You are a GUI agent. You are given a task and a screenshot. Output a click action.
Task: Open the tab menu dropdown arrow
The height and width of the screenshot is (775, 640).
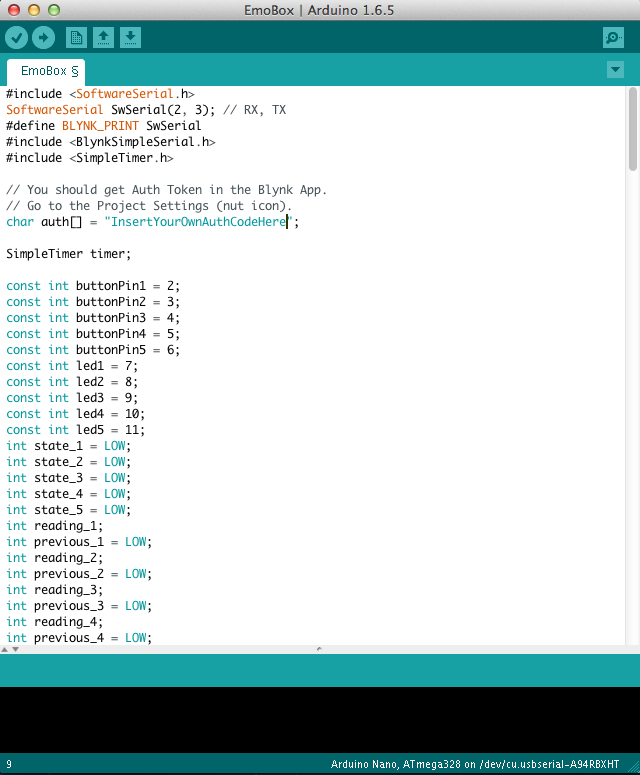615,70
